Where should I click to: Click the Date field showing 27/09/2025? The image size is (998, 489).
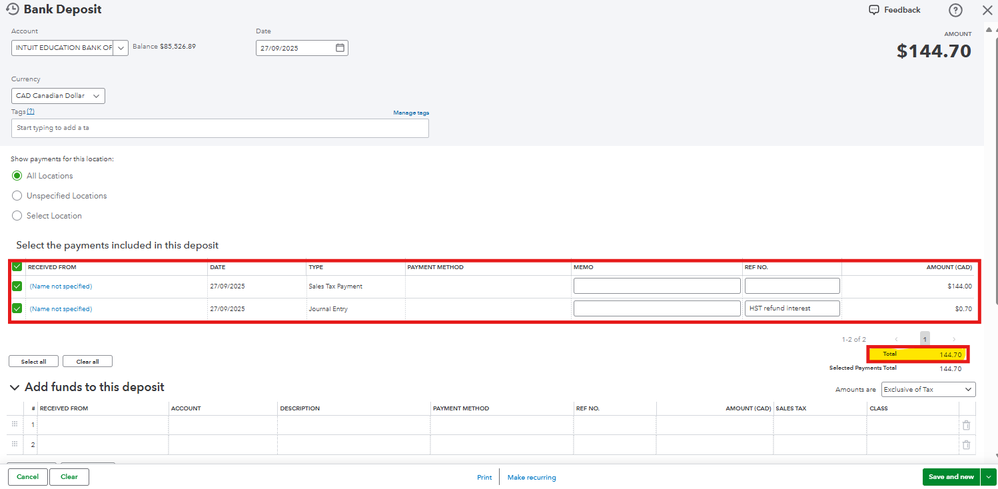point(302,48)
